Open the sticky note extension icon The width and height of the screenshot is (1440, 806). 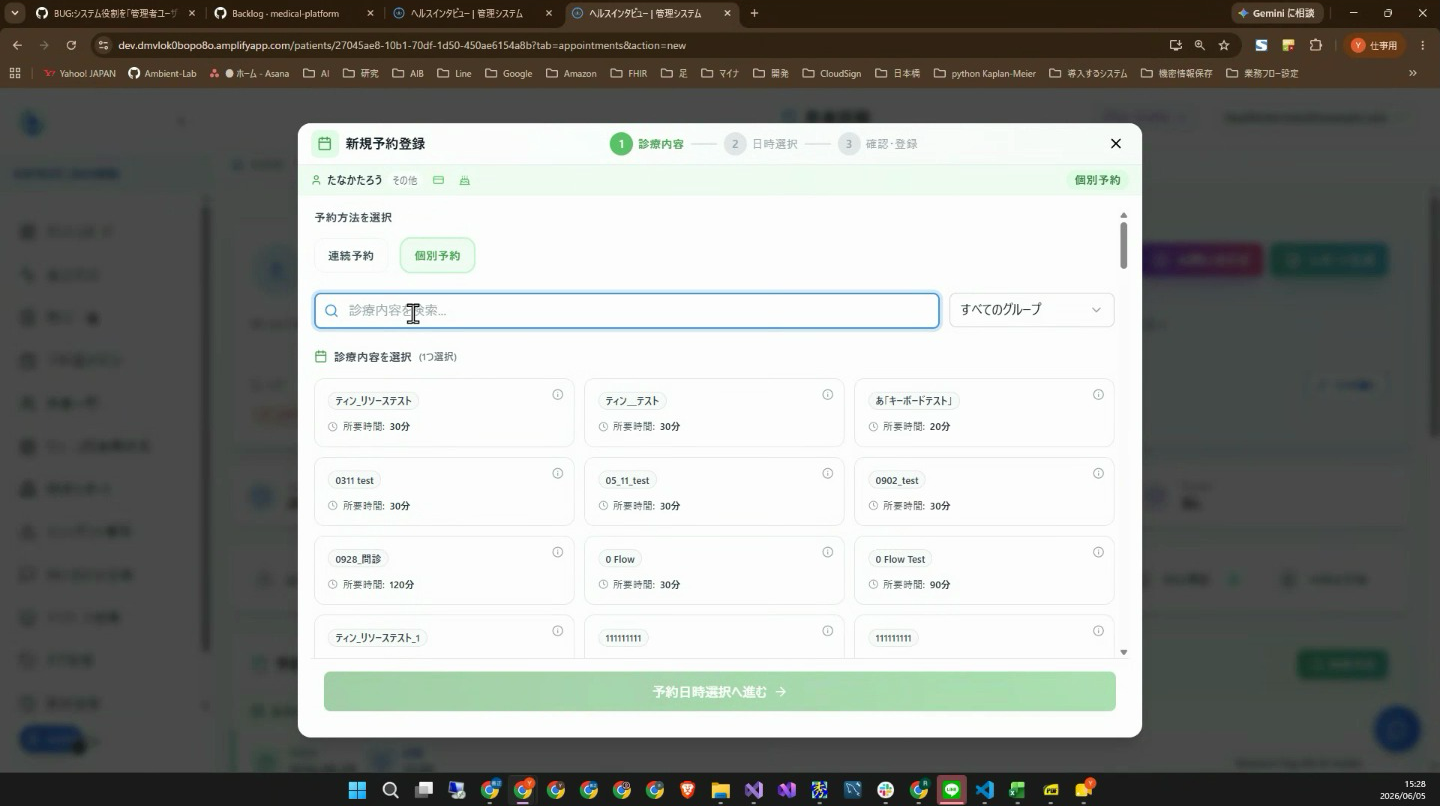coord(1289,45)
